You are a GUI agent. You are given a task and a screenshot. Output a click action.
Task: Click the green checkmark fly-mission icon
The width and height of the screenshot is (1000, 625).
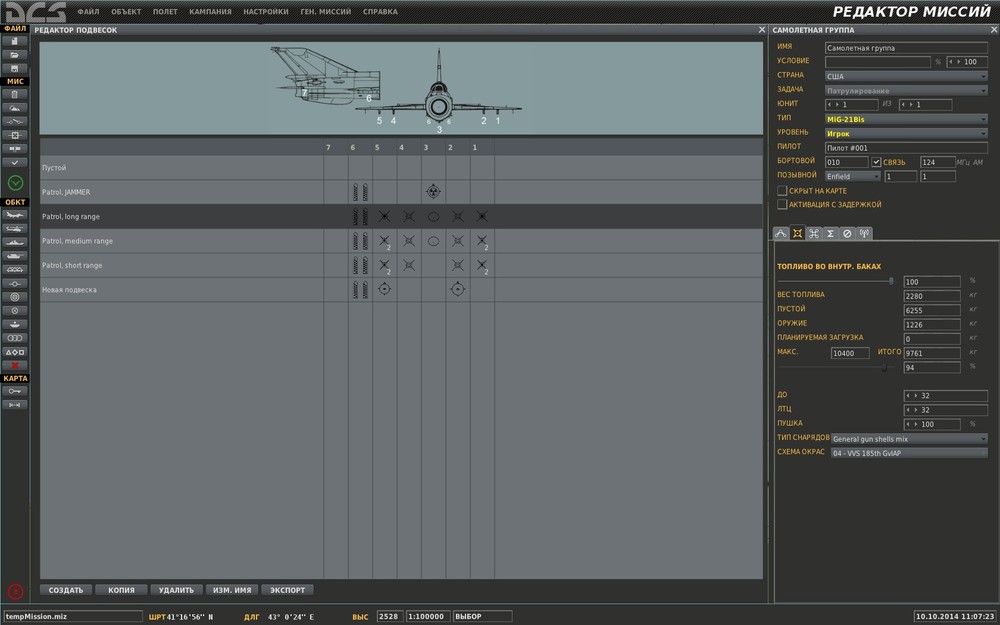[x=15, y=182]
